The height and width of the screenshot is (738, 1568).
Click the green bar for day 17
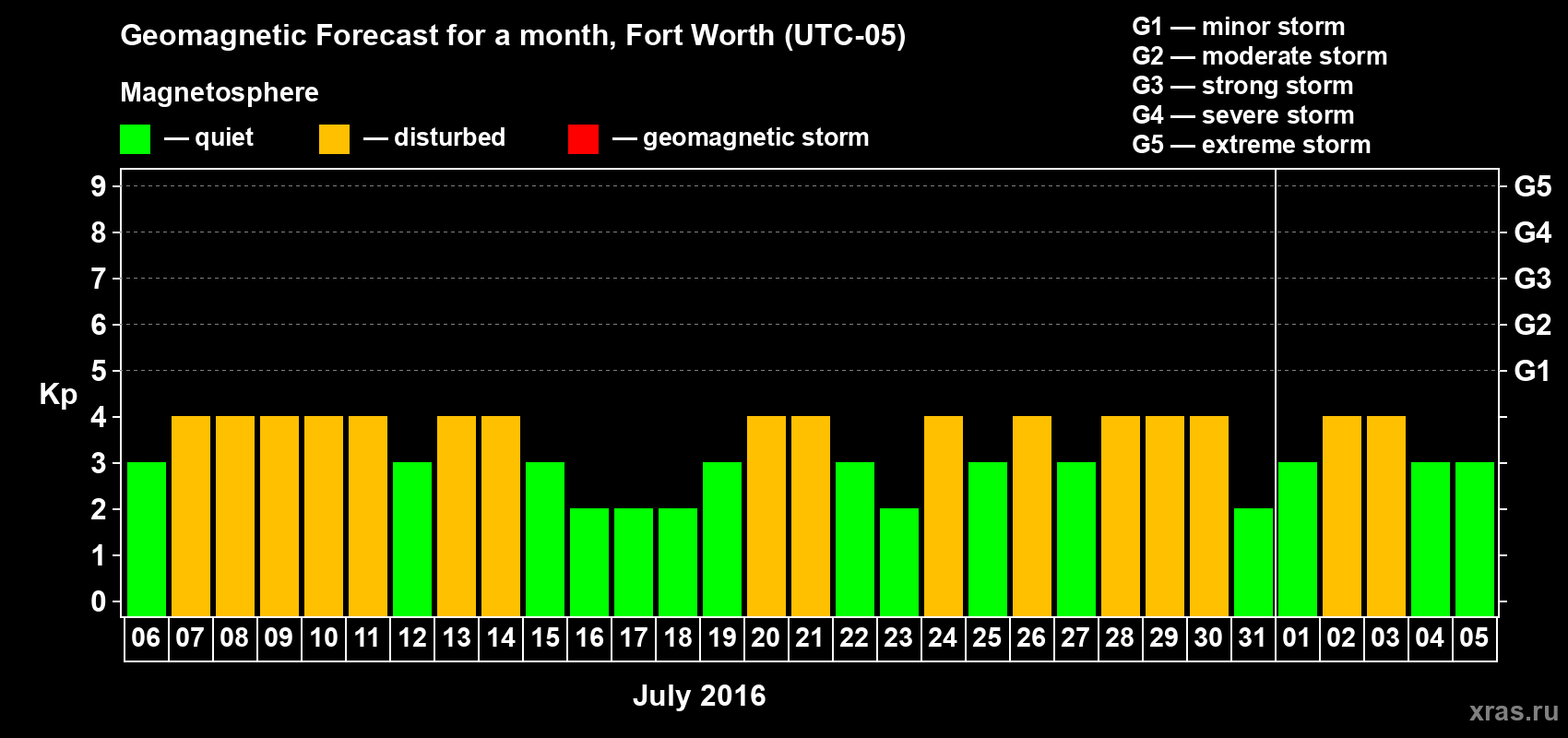[x=634, y=563]
